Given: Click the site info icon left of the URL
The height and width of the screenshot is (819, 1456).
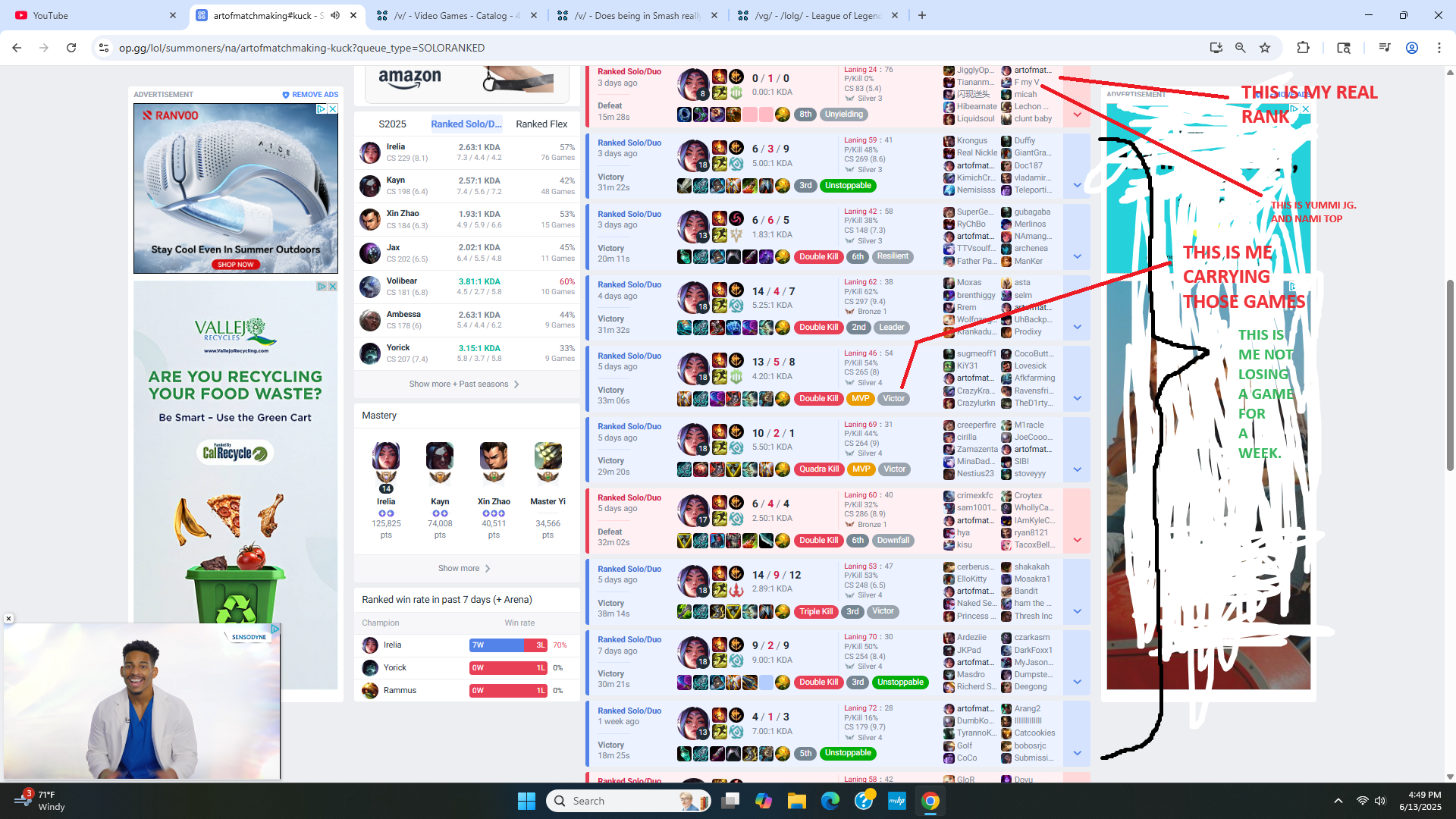Looking at the screenshot, I should coord(104,48).
